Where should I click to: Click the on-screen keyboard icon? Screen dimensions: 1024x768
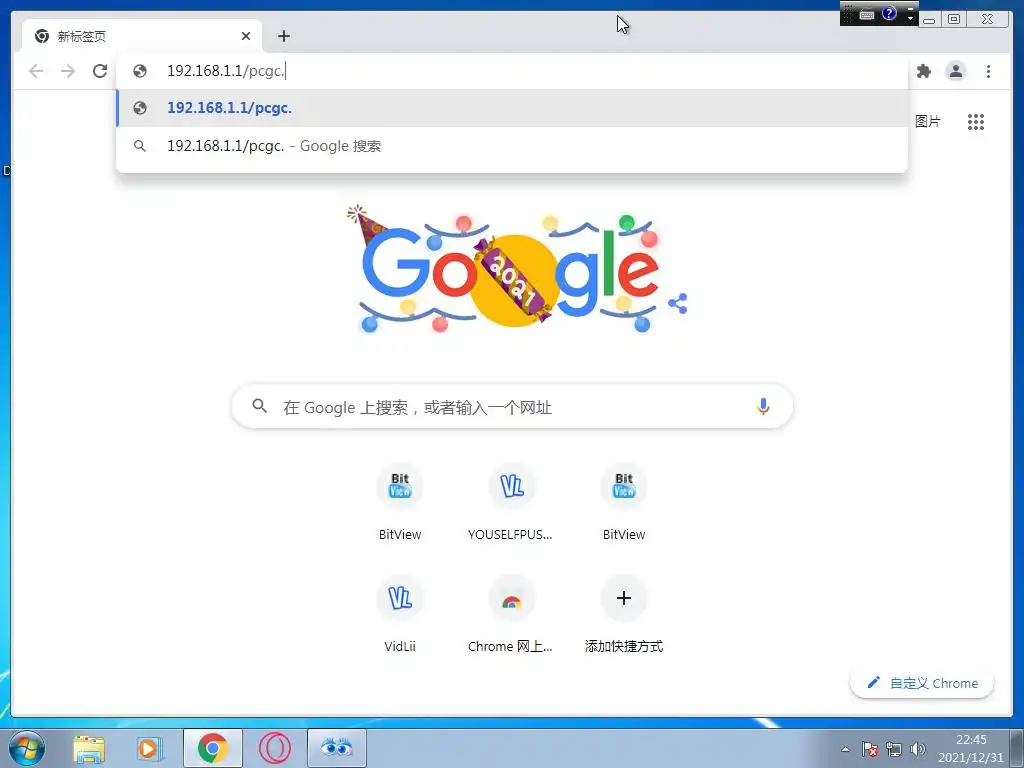point(867,14)
